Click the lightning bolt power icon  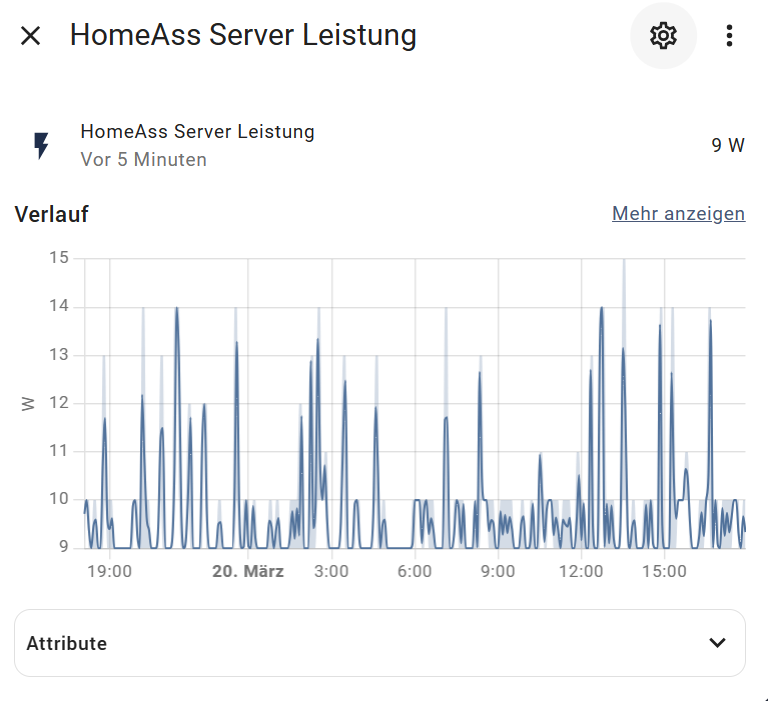pos(42,145)
